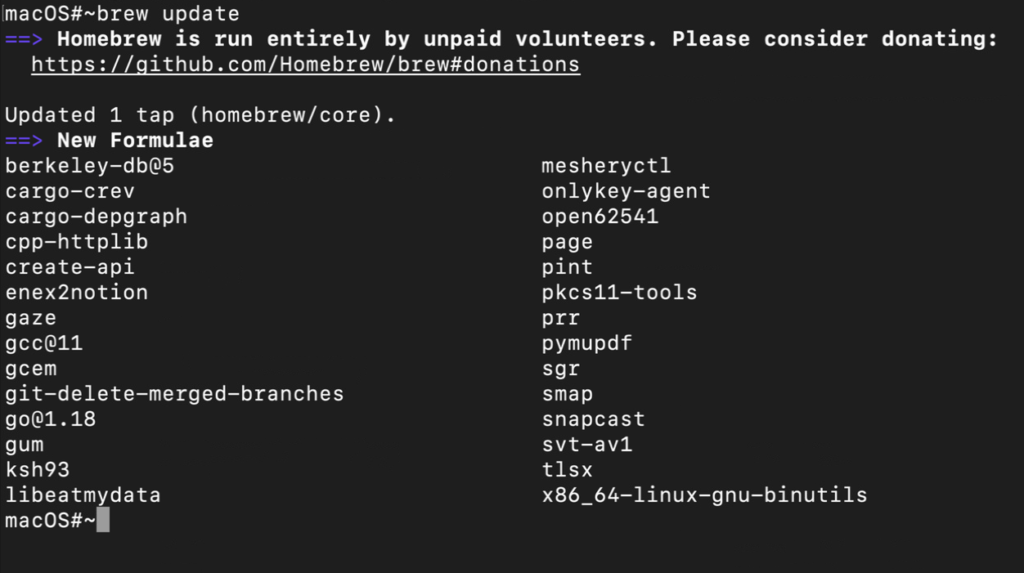Click the cargo-depgraph formula entry
The image size is (1024, 573).
point(96,216)
